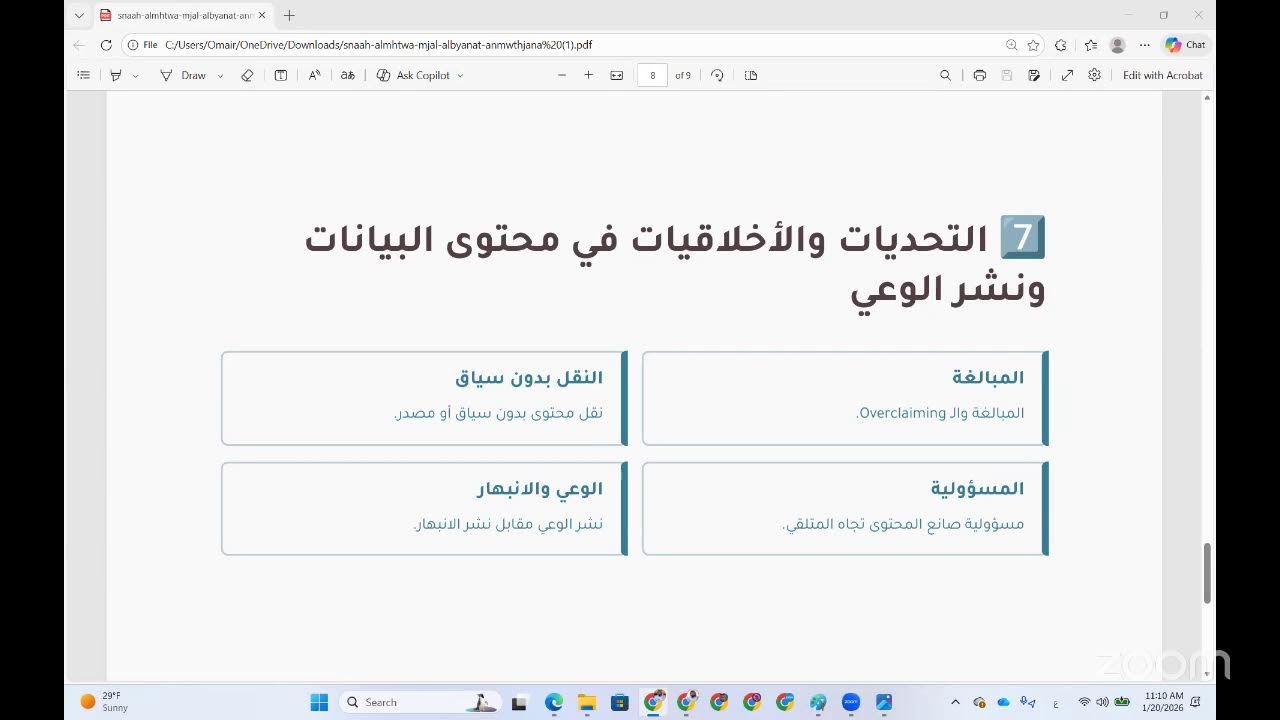Screen dimensions: 1280x720
Task: Open Task View on taskbar
Action: (519, 702)
